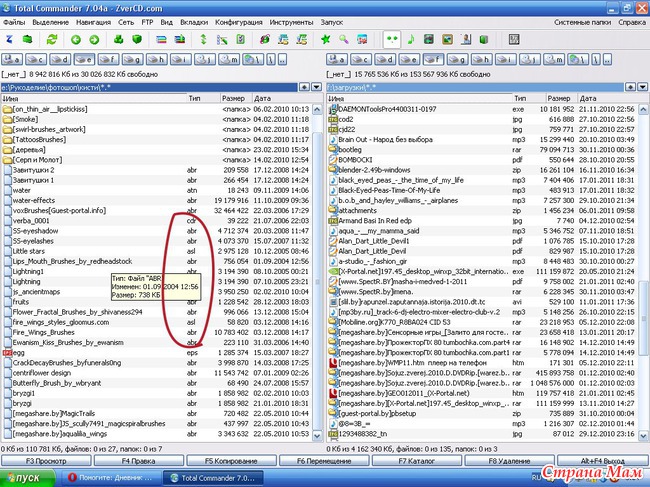Image resolution: width=650 pixels, height=487 pixels.
Task: Toggle the green music note filter
Action: (x=411, y=39)
